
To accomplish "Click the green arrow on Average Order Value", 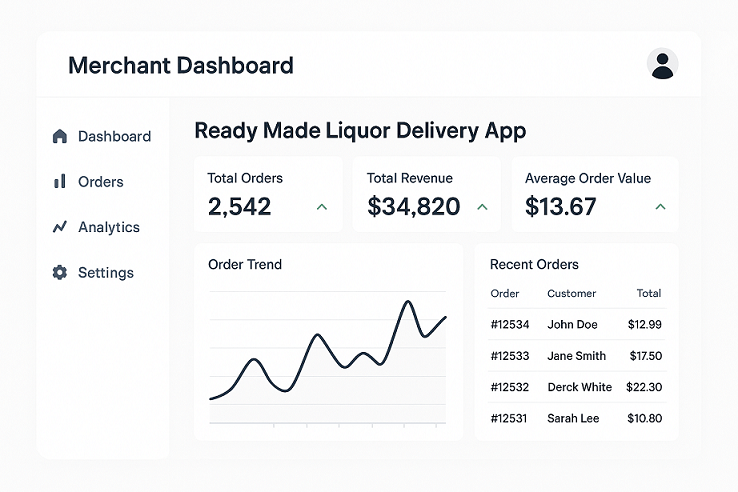I will tap(660, 207).
